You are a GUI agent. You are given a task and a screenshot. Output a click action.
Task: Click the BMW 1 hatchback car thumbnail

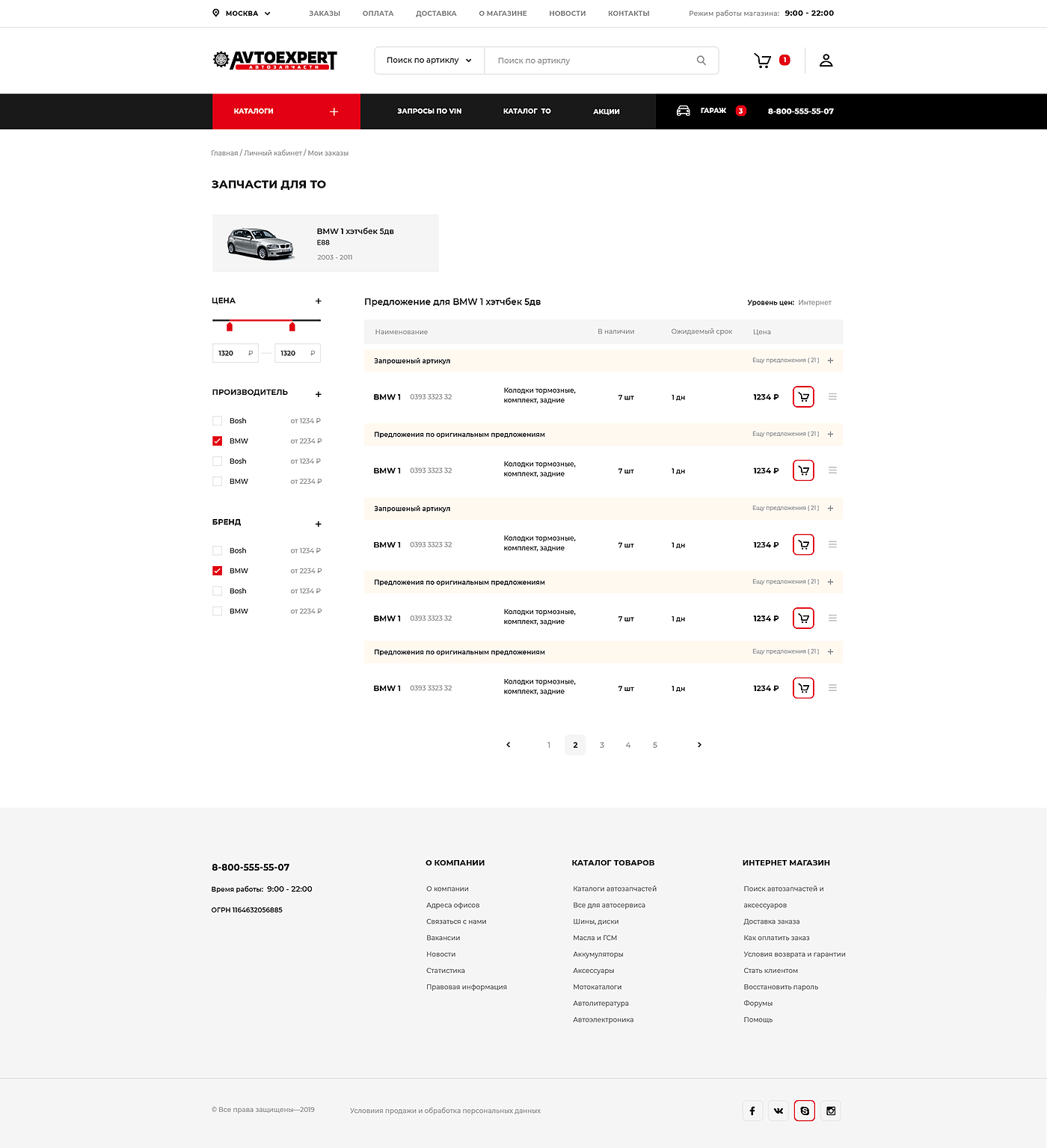[260, 243]
